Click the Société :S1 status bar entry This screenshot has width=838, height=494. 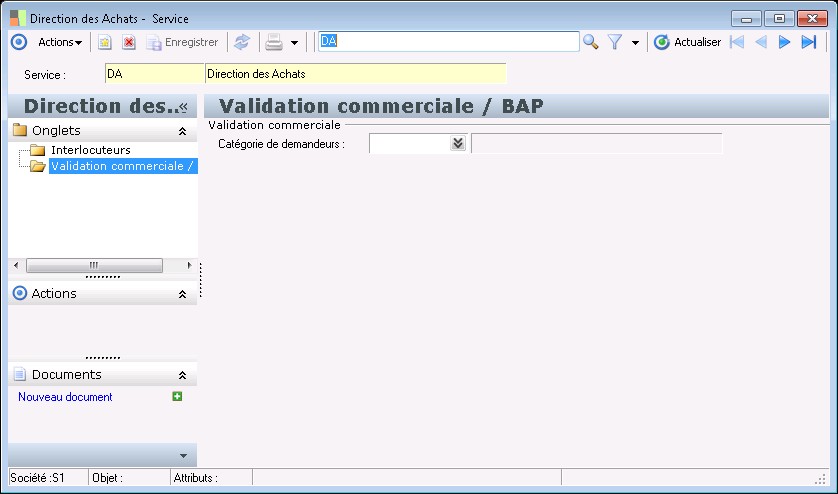[49, 477]
